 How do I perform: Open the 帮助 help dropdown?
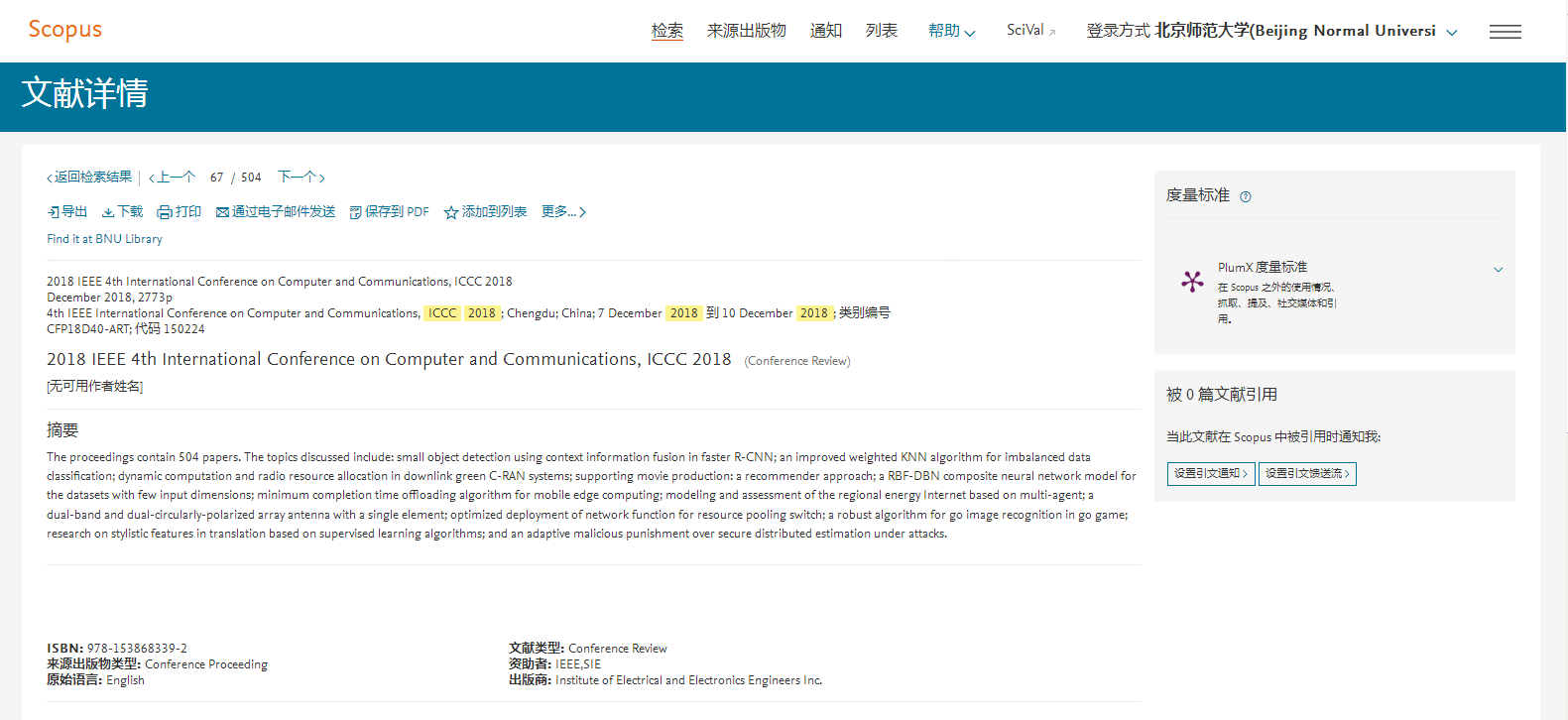pos(951,31)
